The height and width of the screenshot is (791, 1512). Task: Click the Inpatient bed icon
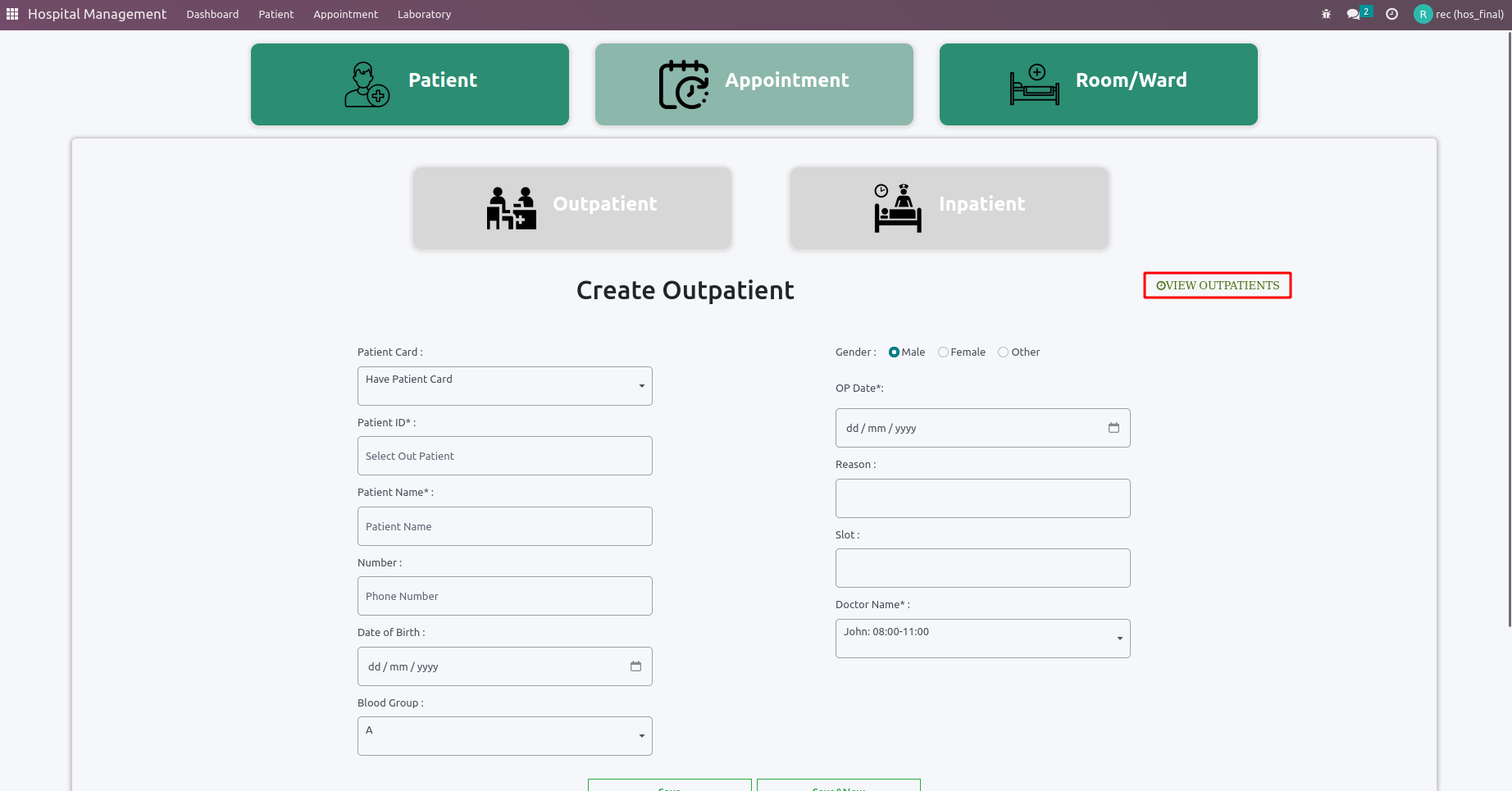pos(898,208)
